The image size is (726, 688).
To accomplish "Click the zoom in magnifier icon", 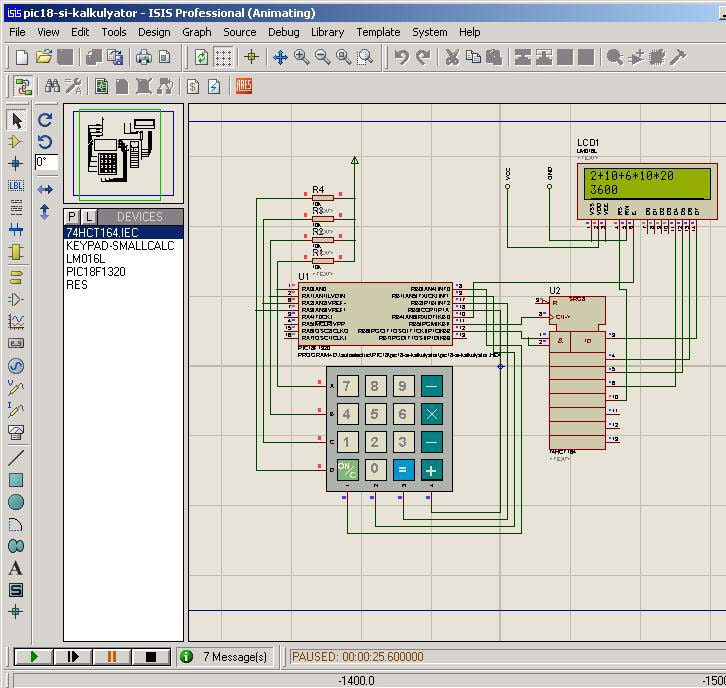I will tap(302, 57).
